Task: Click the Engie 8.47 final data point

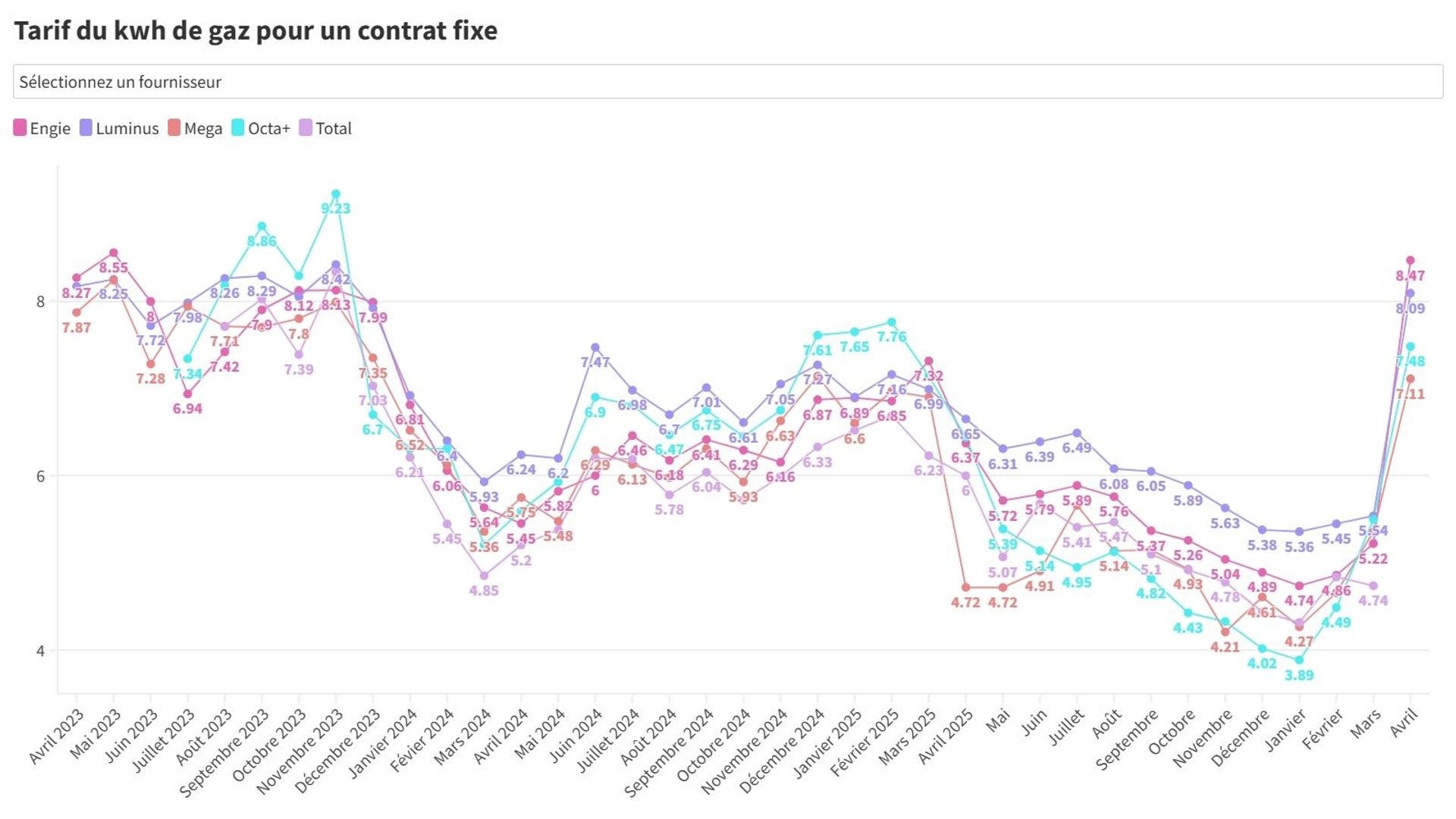Action: [1410, 261]
